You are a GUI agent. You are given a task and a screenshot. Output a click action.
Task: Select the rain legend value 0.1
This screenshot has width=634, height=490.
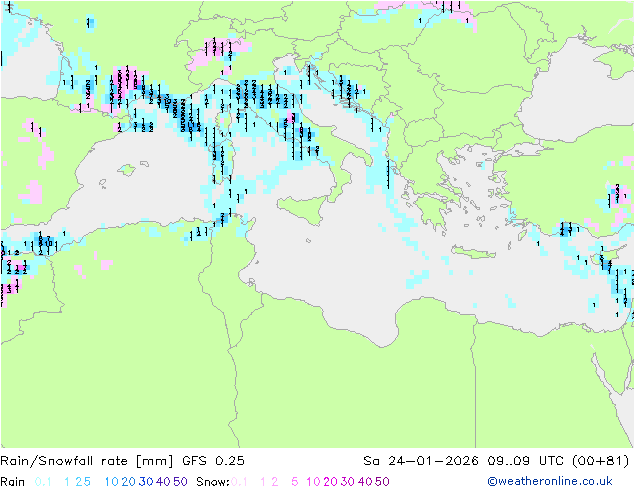click(x=43, y=482)
